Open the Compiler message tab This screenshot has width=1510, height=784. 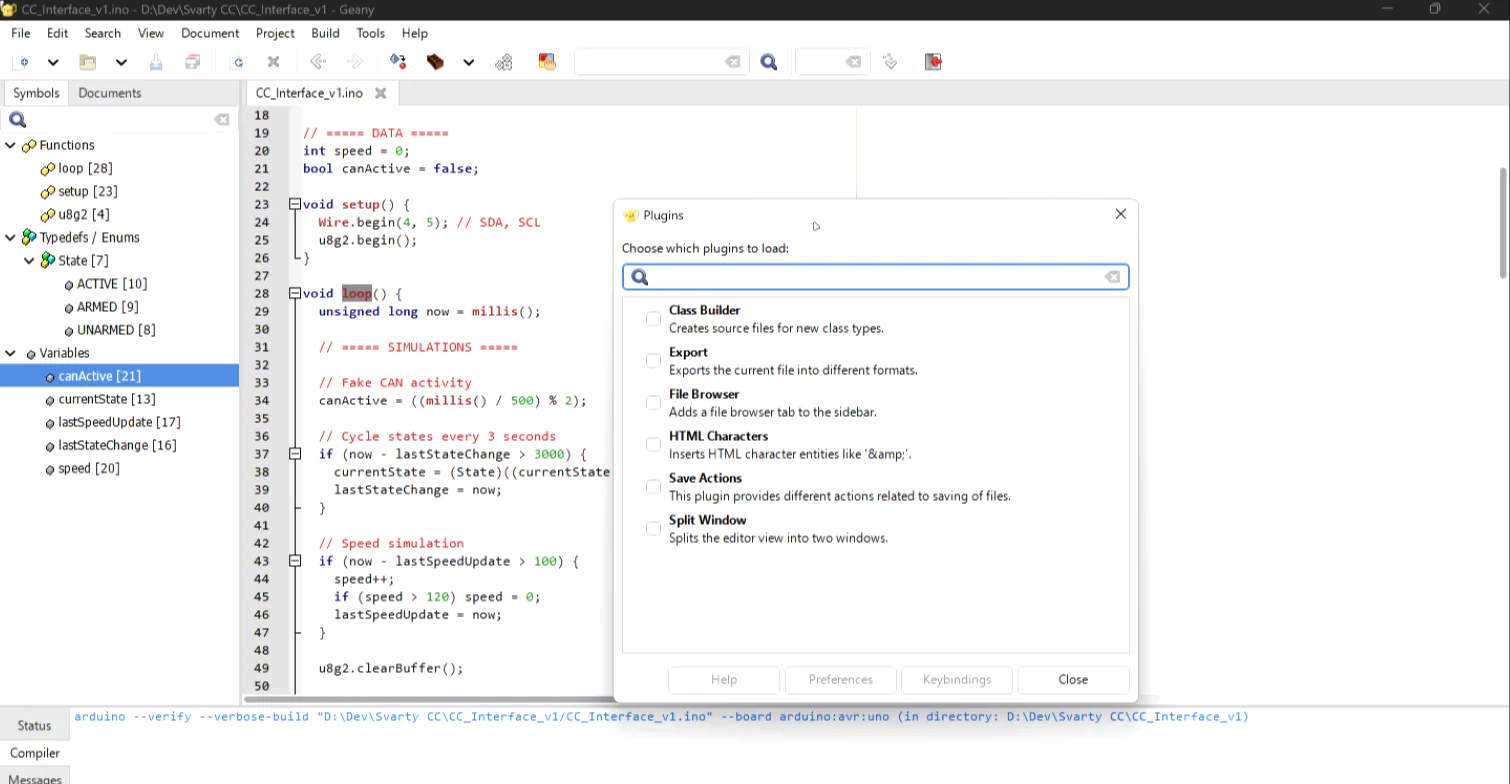(x=35, y=753)
